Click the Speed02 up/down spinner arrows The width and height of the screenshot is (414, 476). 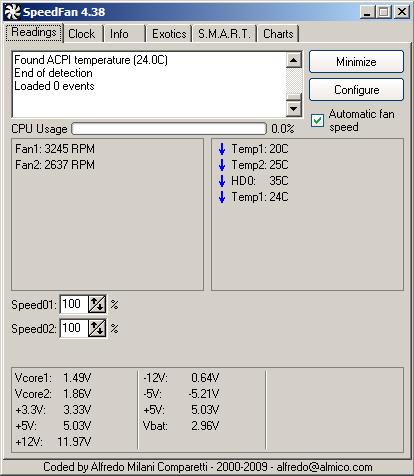tap(97, 328)
